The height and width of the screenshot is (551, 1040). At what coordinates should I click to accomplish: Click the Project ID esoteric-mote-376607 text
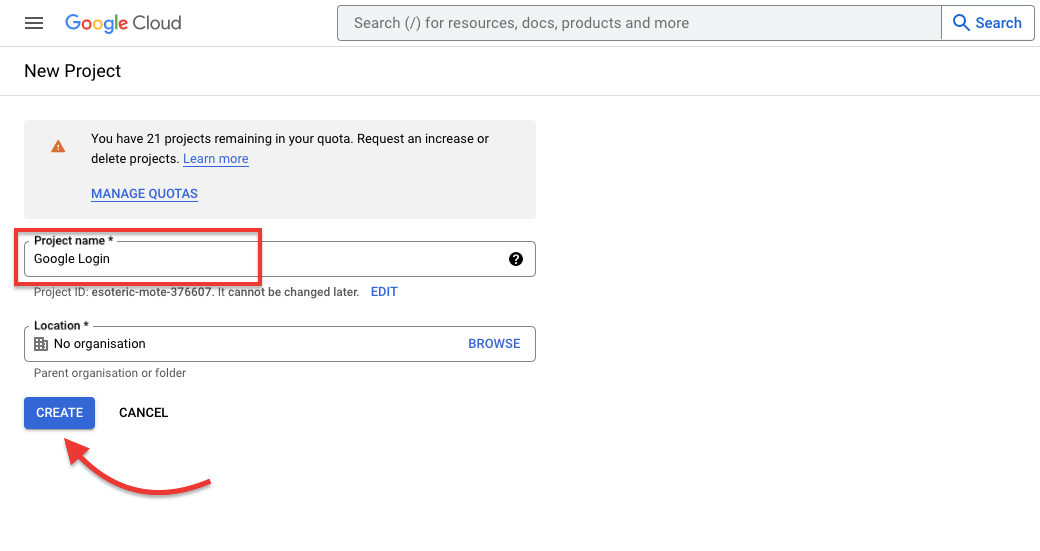point(148,292)
